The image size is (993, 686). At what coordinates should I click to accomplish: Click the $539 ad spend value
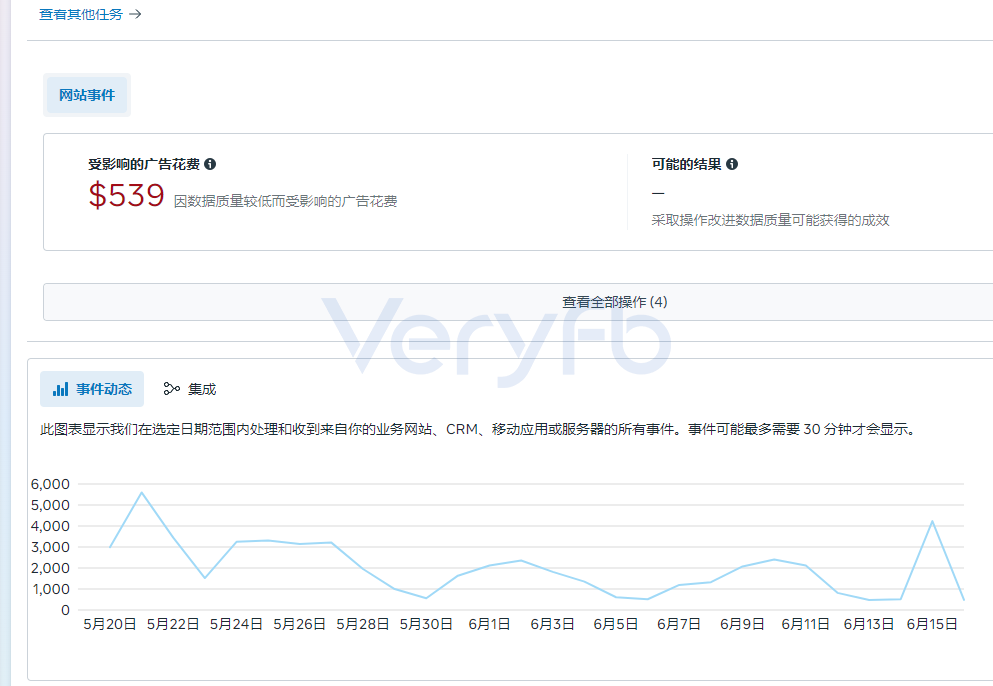[x=127, y=195]
